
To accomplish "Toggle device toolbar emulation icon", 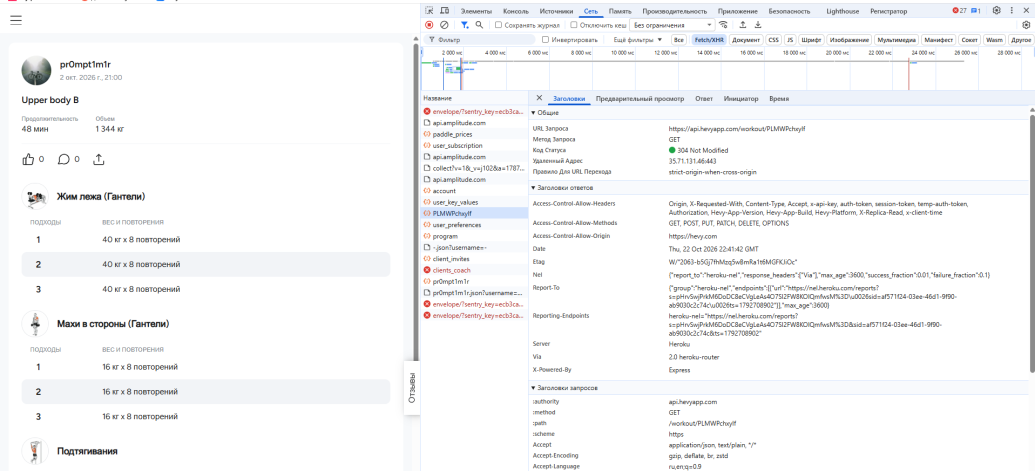I will click(445, 11).
